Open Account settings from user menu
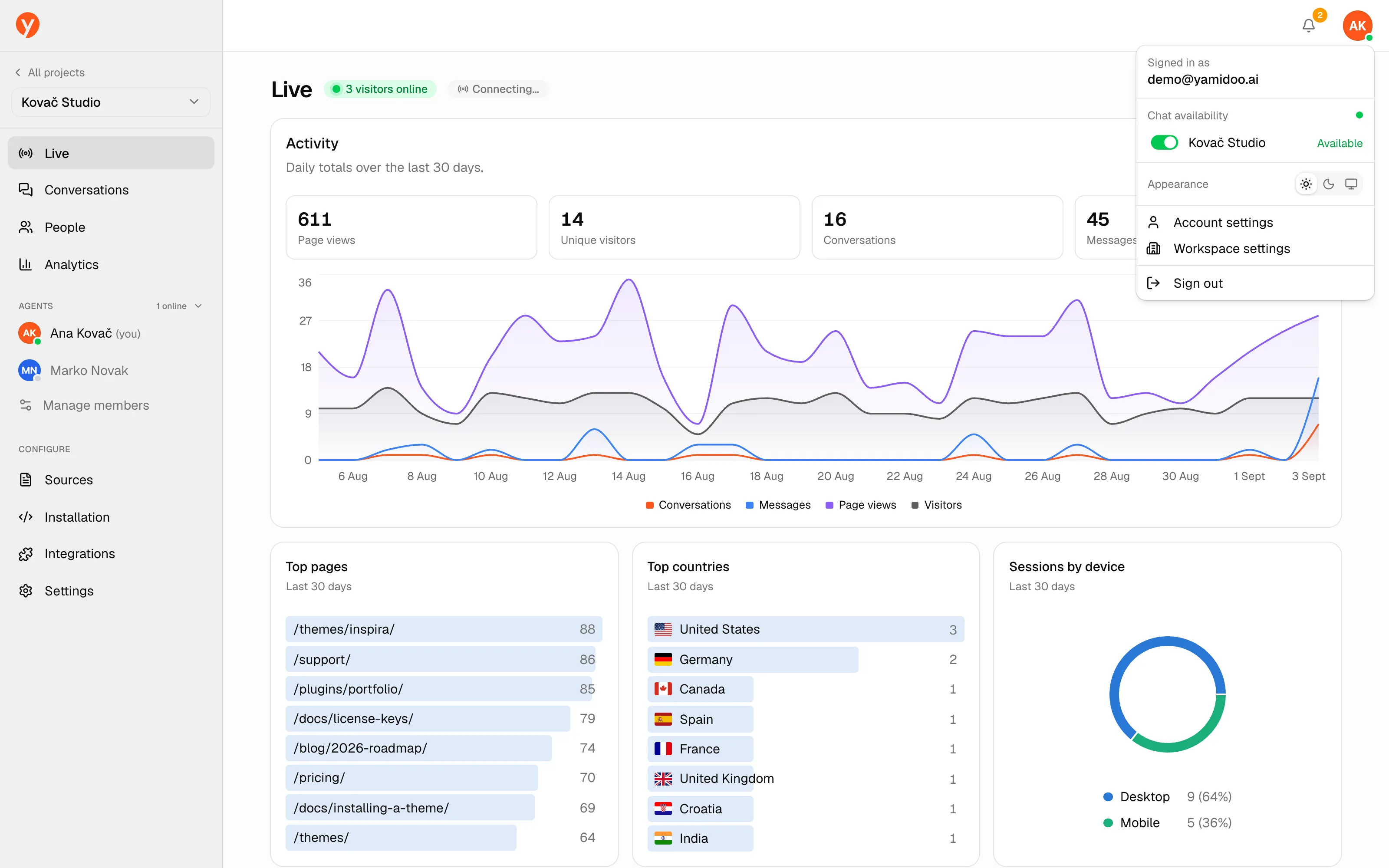This screenshot has width=1389, height=868. pyautogui.click(x=1255, y=222)
